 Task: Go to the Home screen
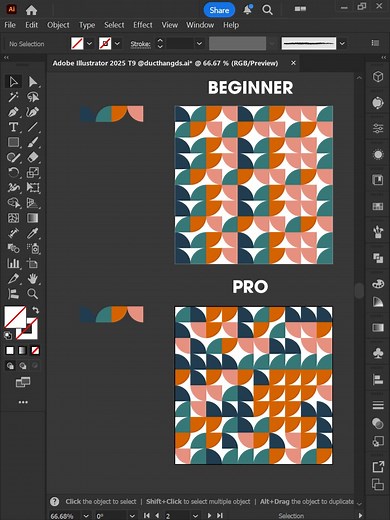31,10
